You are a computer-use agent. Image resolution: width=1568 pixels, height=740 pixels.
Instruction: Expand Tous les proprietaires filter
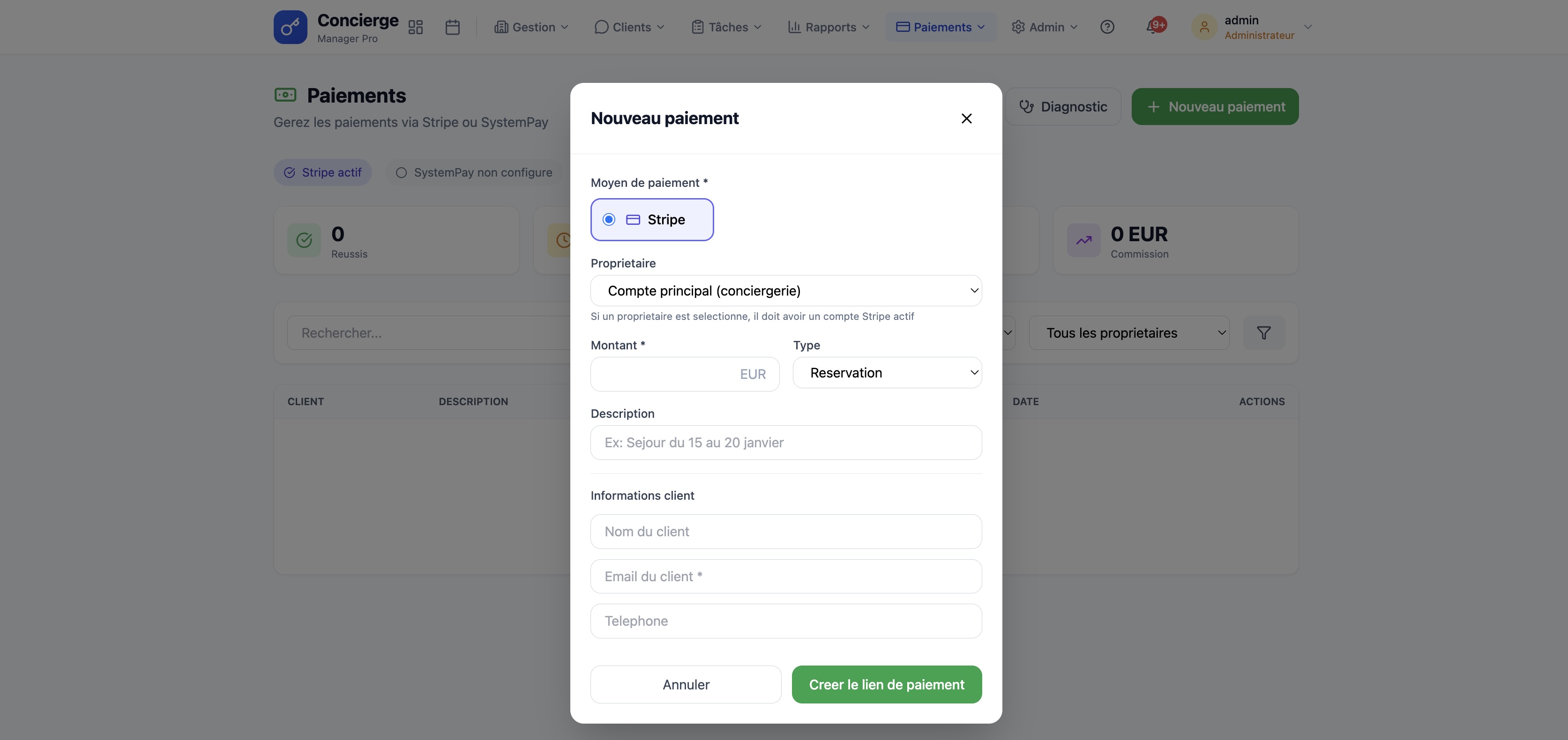pyautogui.click(x=1128, y=333)
